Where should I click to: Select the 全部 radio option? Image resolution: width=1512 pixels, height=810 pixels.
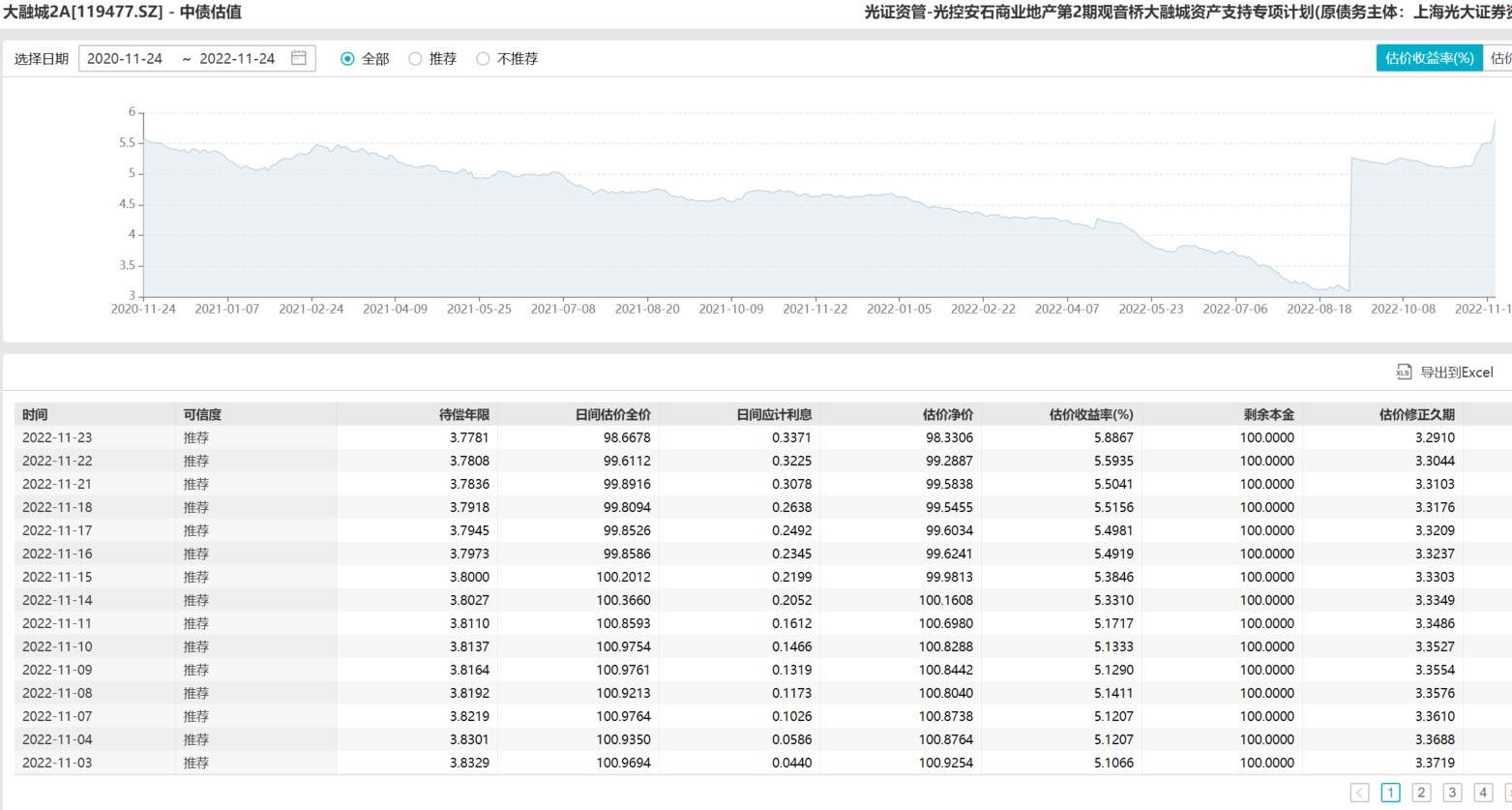point(348,59)
